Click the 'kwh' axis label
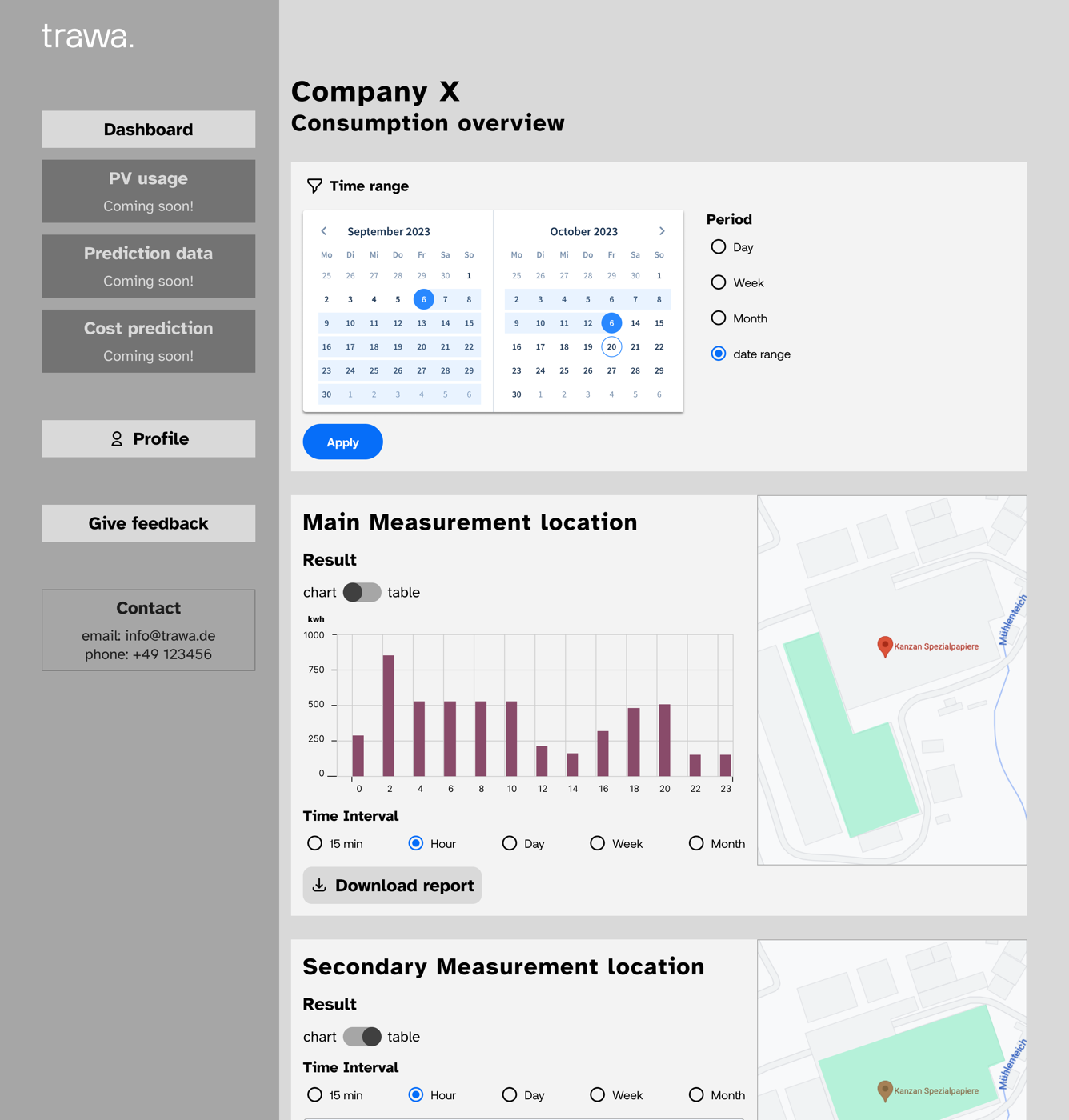1069x1120 pixels. pyautogui.click(x=316, y=619)
